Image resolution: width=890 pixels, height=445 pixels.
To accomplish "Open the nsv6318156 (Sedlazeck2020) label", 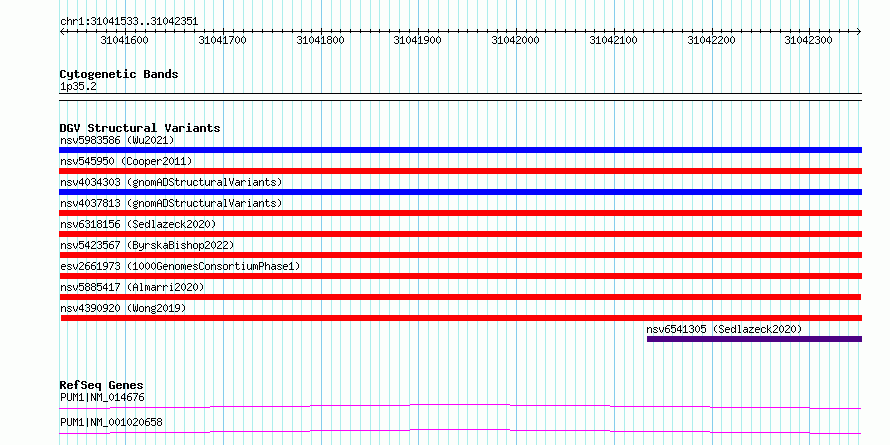I will tap(138, 224).
